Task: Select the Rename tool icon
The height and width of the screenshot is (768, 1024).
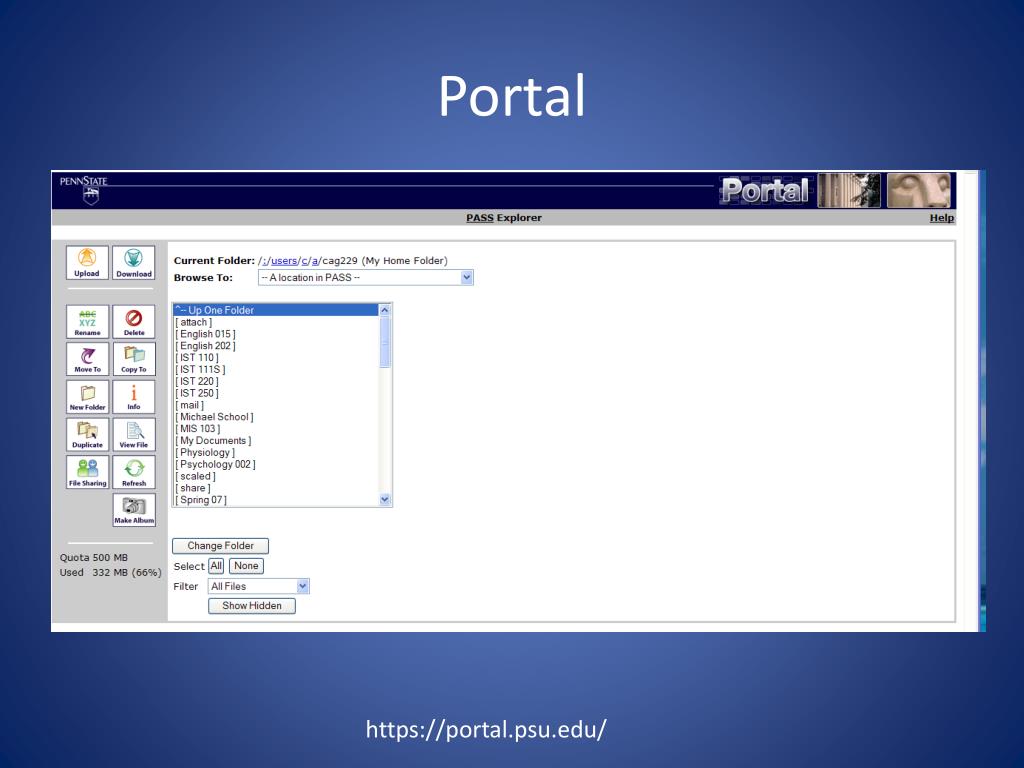Action: coord(87,321)
